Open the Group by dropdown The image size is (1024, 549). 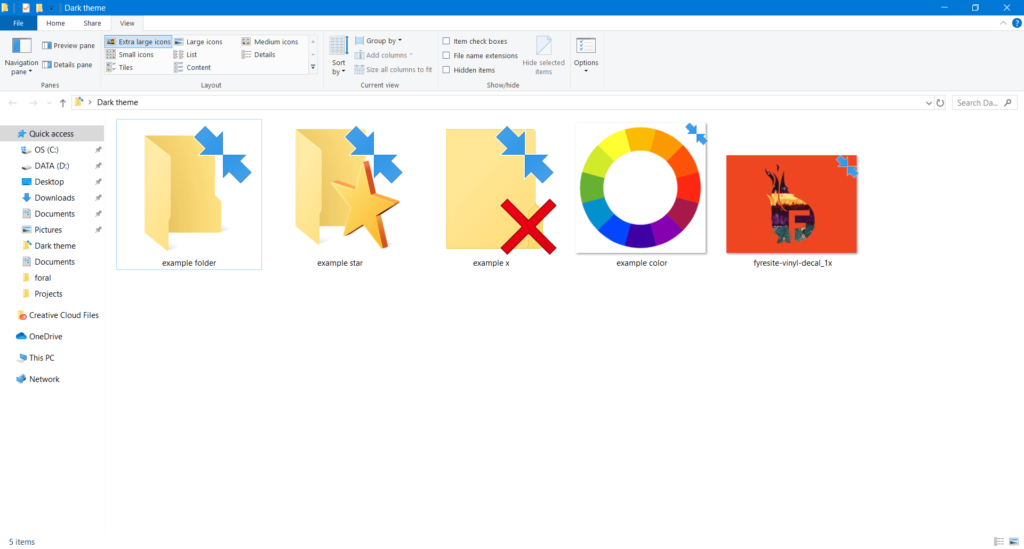coord(383,41)
